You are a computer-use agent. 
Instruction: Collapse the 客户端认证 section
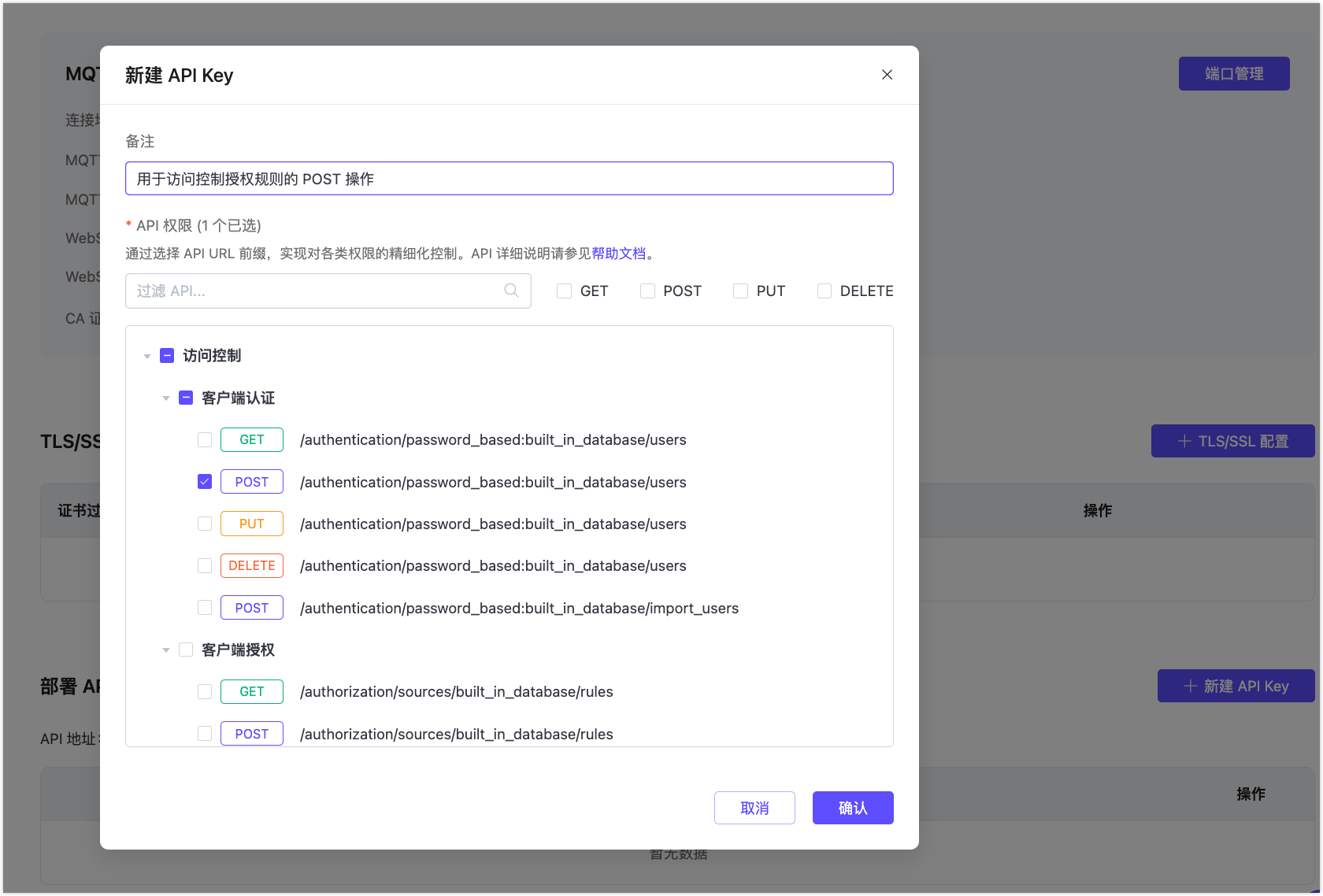pyautogui.click(x=166, y=398)
